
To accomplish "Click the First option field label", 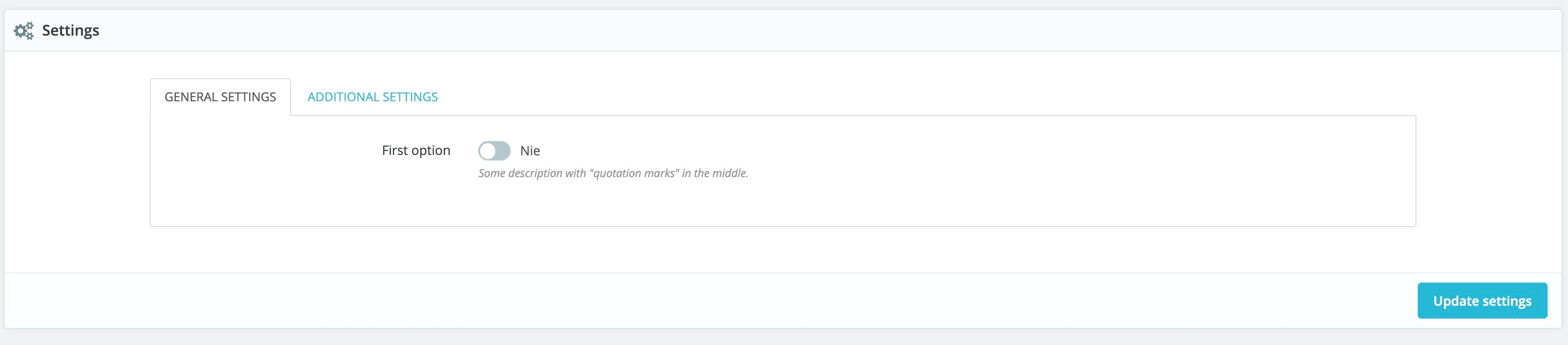I will (x=416, y=150).
